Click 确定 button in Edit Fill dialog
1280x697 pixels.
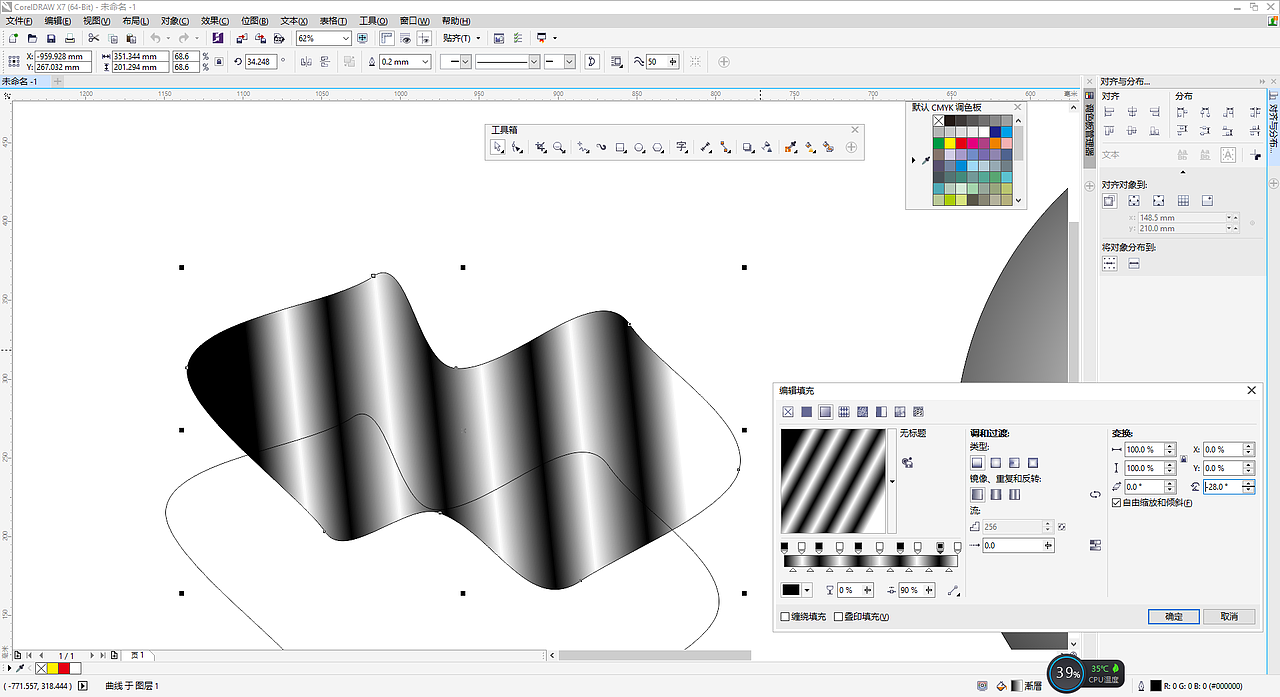click(1174, 616)
